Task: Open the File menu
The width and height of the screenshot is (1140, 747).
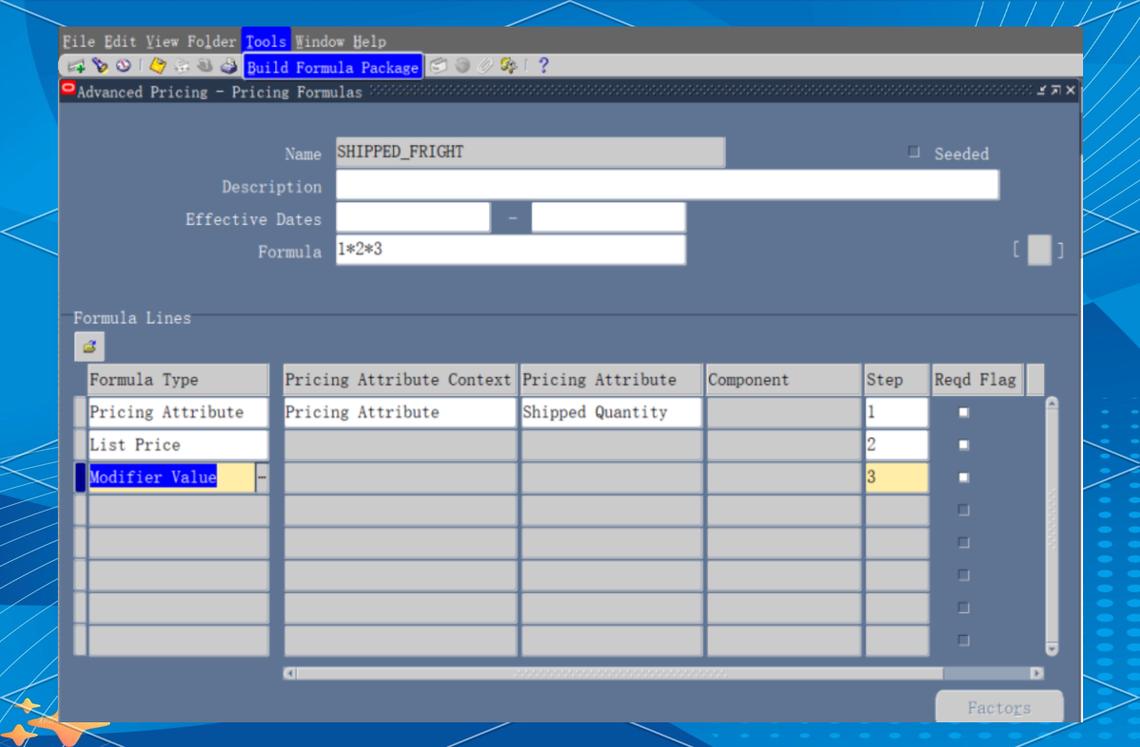Action: click(x=78, y=41)
